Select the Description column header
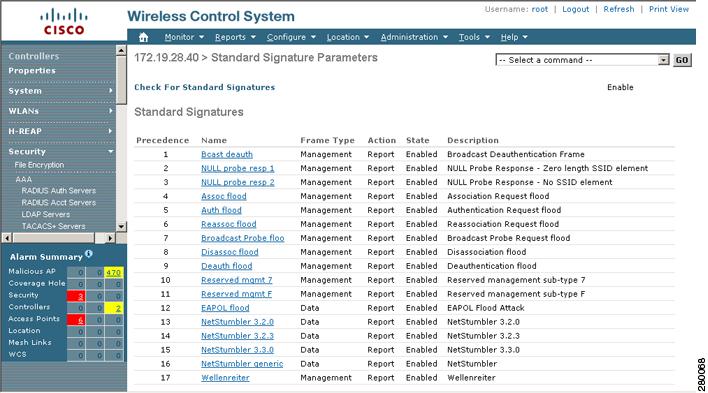 tap(473, 140)
